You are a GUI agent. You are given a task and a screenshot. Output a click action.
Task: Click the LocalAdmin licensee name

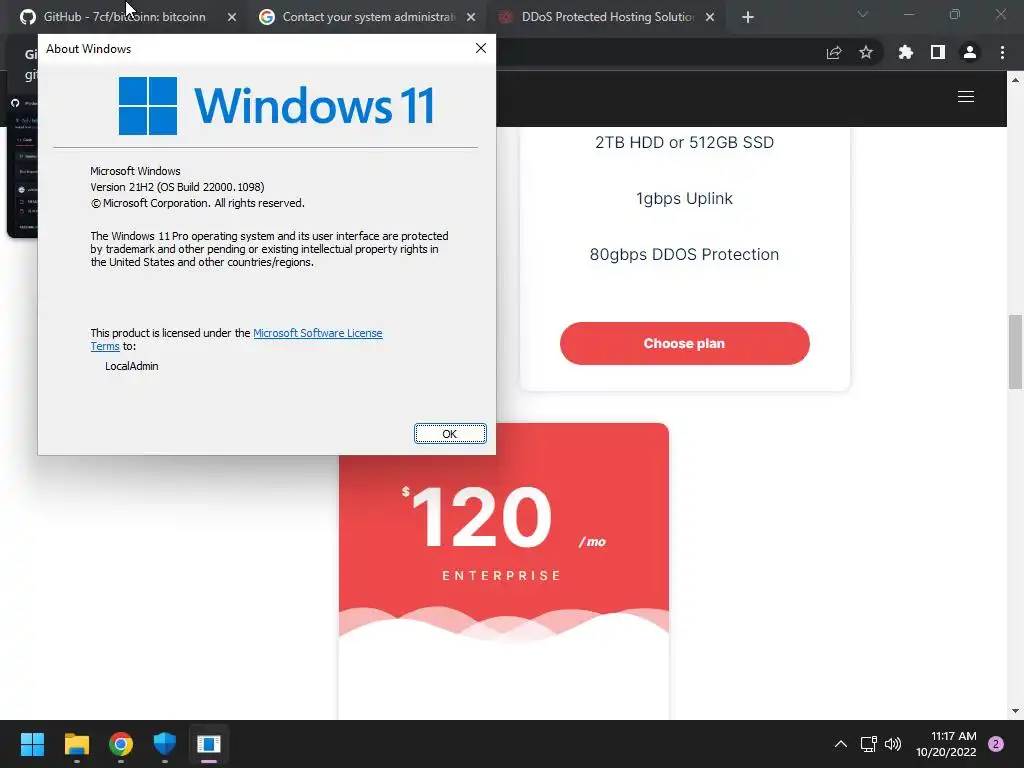(x=132, y=366)
